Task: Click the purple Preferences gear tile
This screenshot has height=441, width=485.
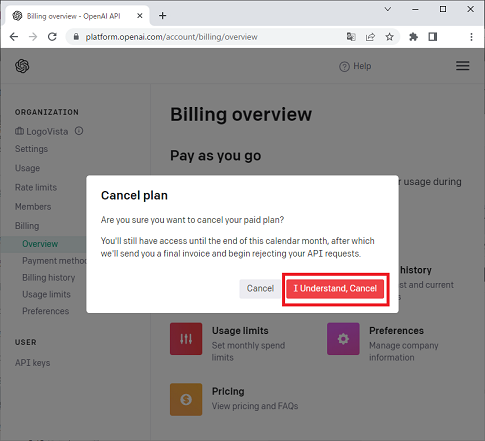Action: pyautogui.click(x=343, y=339)
